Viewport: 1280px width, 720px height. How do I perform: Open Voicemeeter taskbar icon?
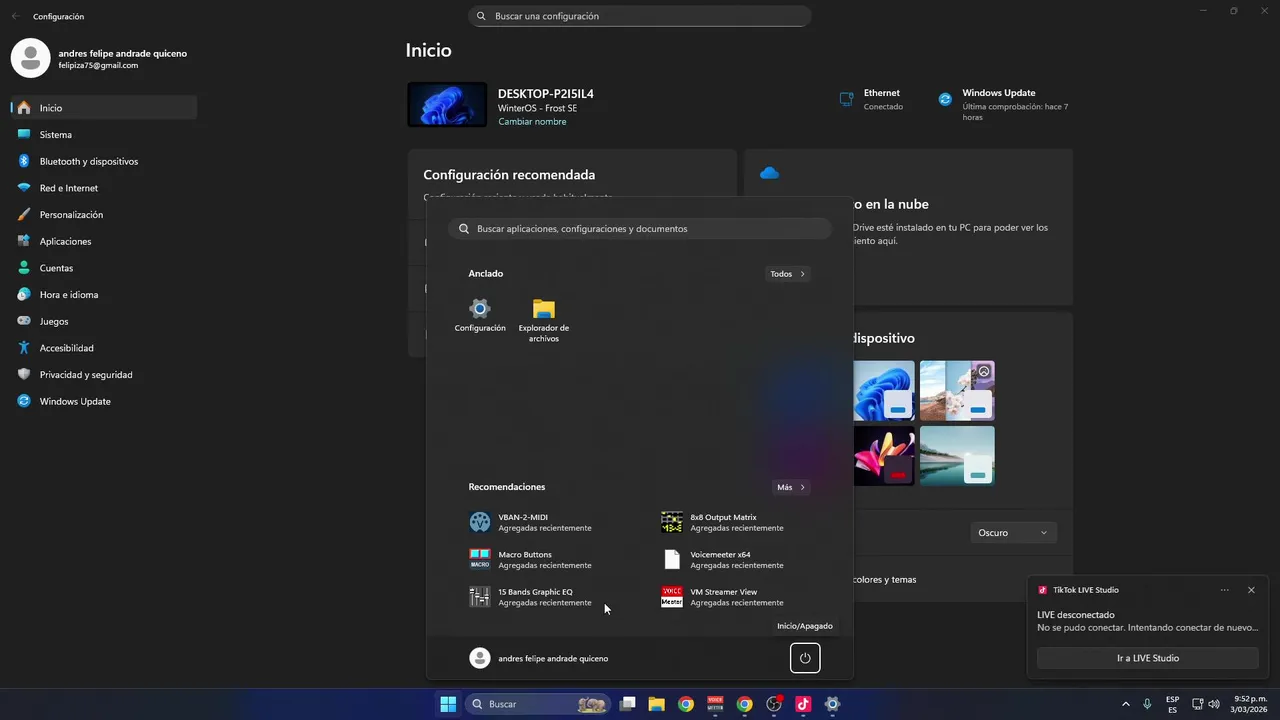click(715, 704)
